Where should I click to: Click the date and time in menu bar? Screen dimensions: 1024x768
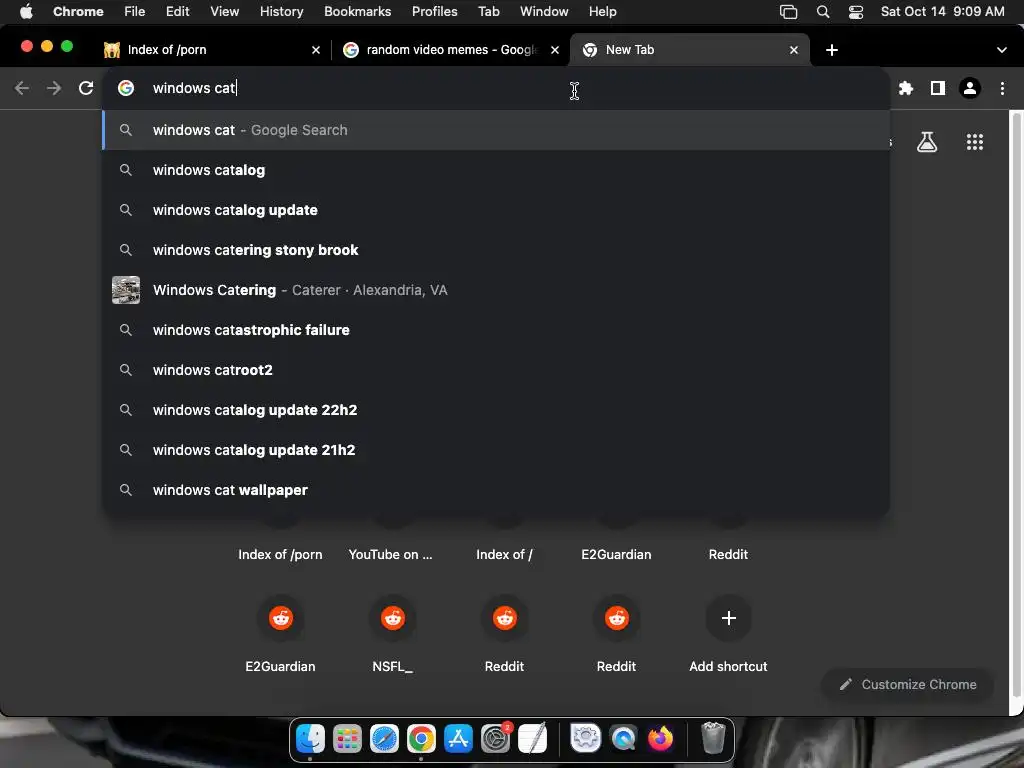pos(942,12)
